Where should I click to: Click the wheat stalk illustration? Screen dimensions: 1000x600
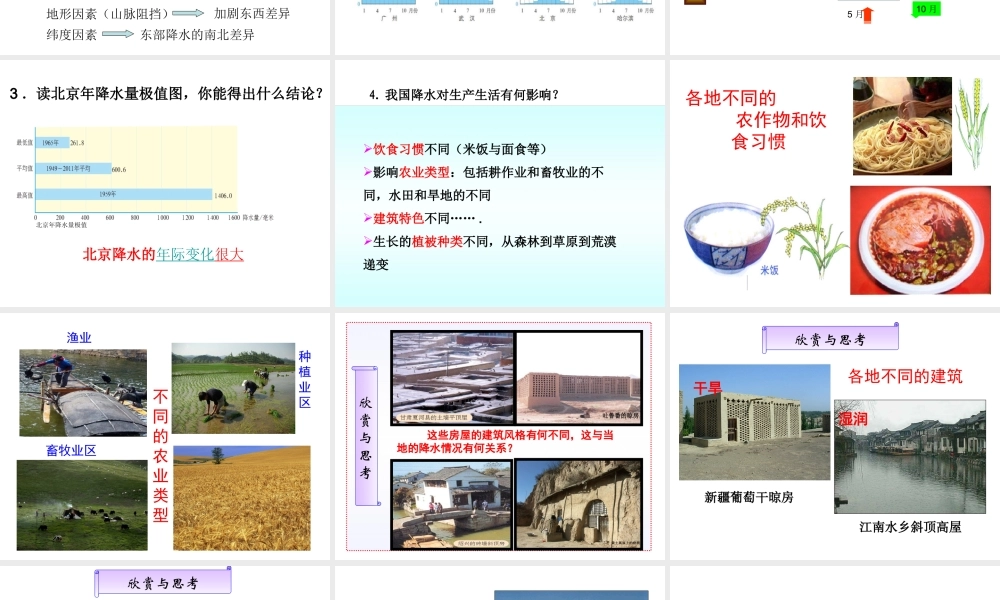973,122
